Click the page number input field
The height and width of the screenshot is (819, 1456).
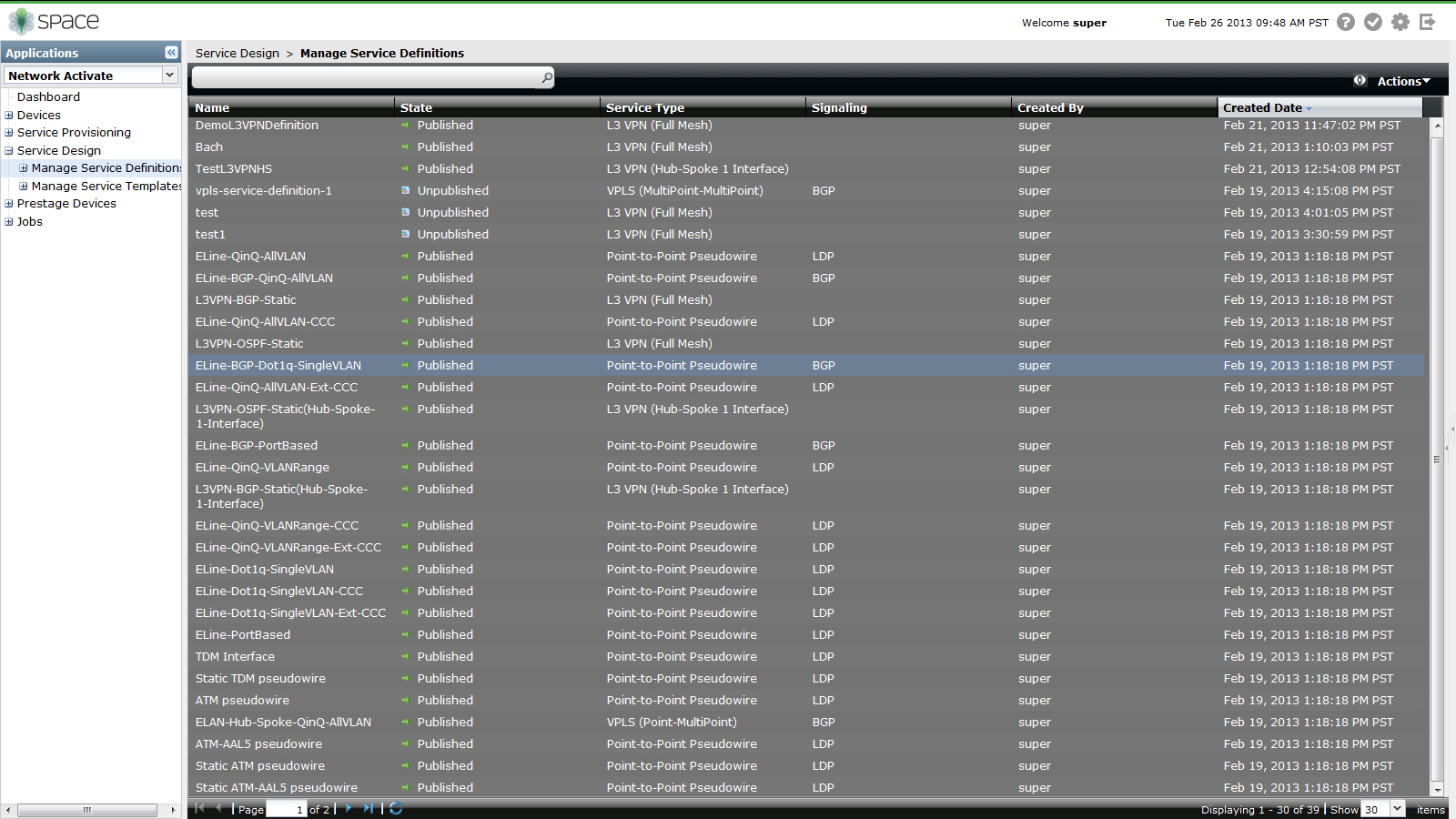click(287, 809)
